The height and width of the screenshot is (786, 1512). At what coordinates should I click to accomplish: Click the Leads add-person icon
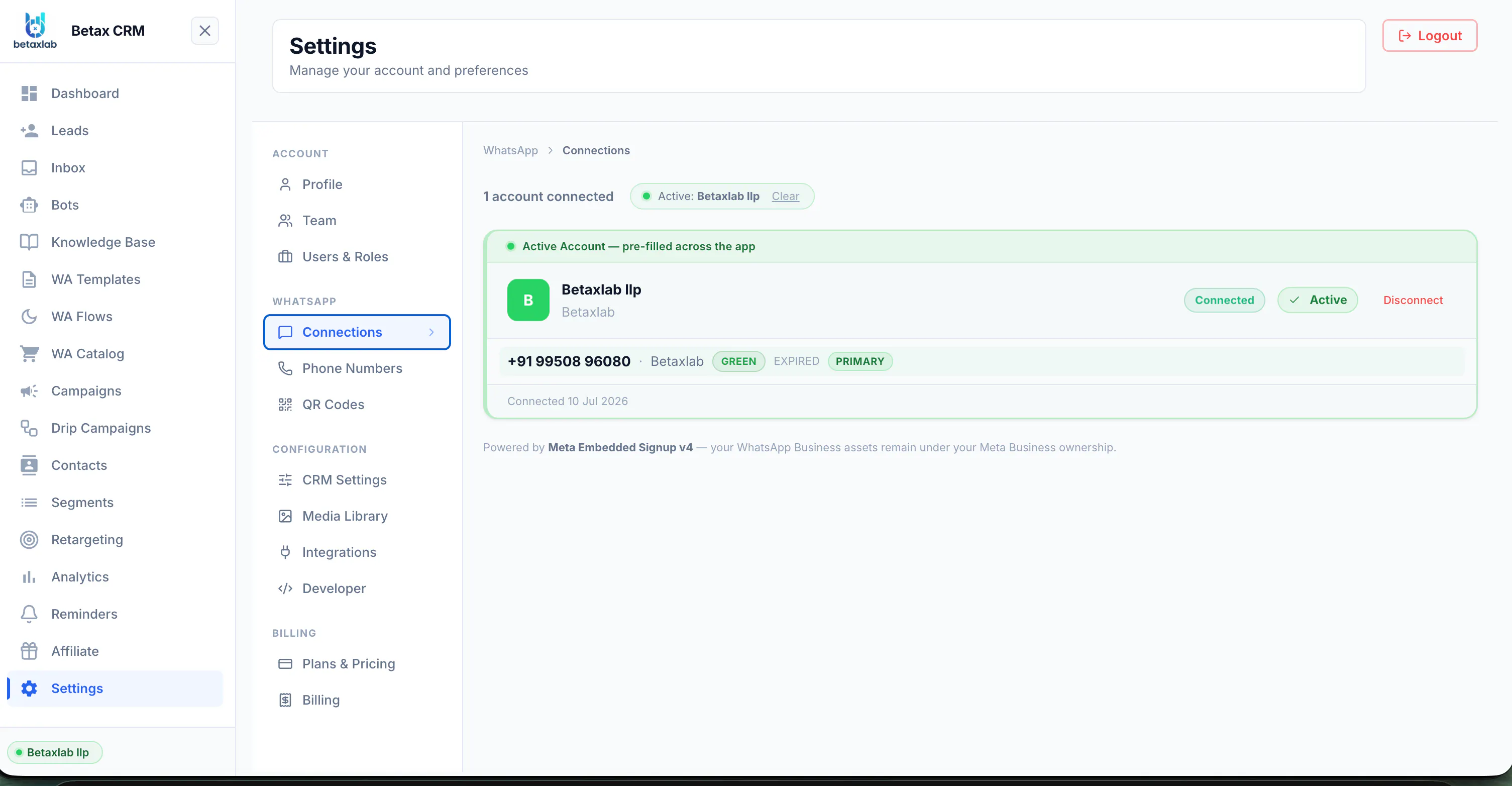click(29, 130)
